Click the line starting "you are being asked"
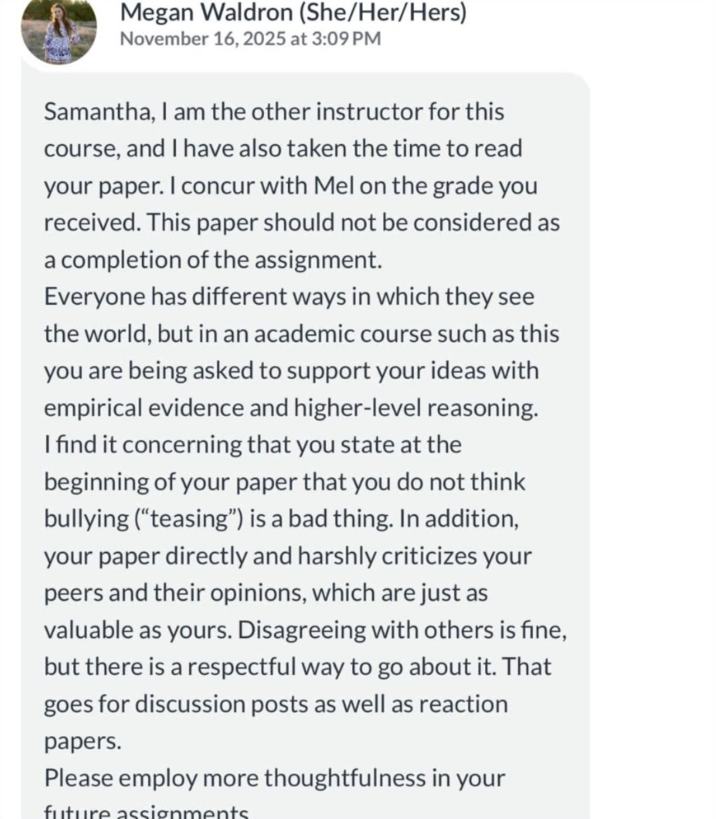 tap(291, 371)
